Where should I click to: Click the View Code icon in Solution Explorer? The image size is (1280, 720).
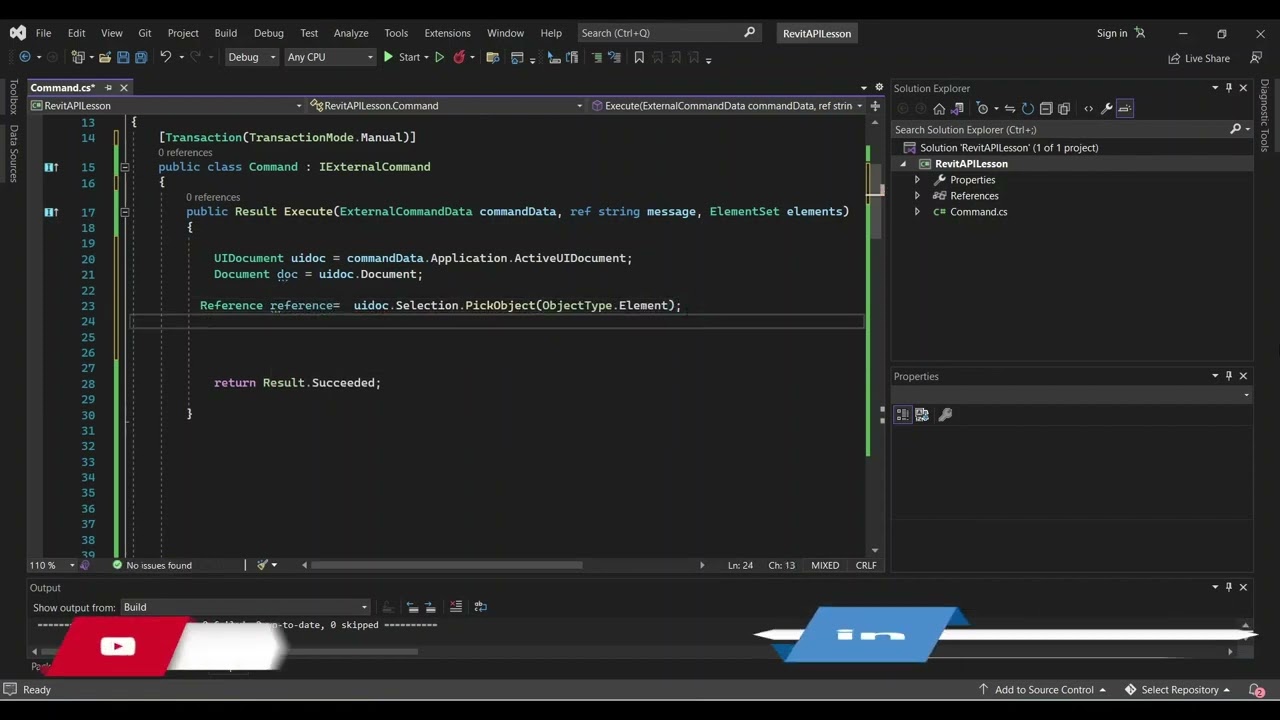(1089, 108)
